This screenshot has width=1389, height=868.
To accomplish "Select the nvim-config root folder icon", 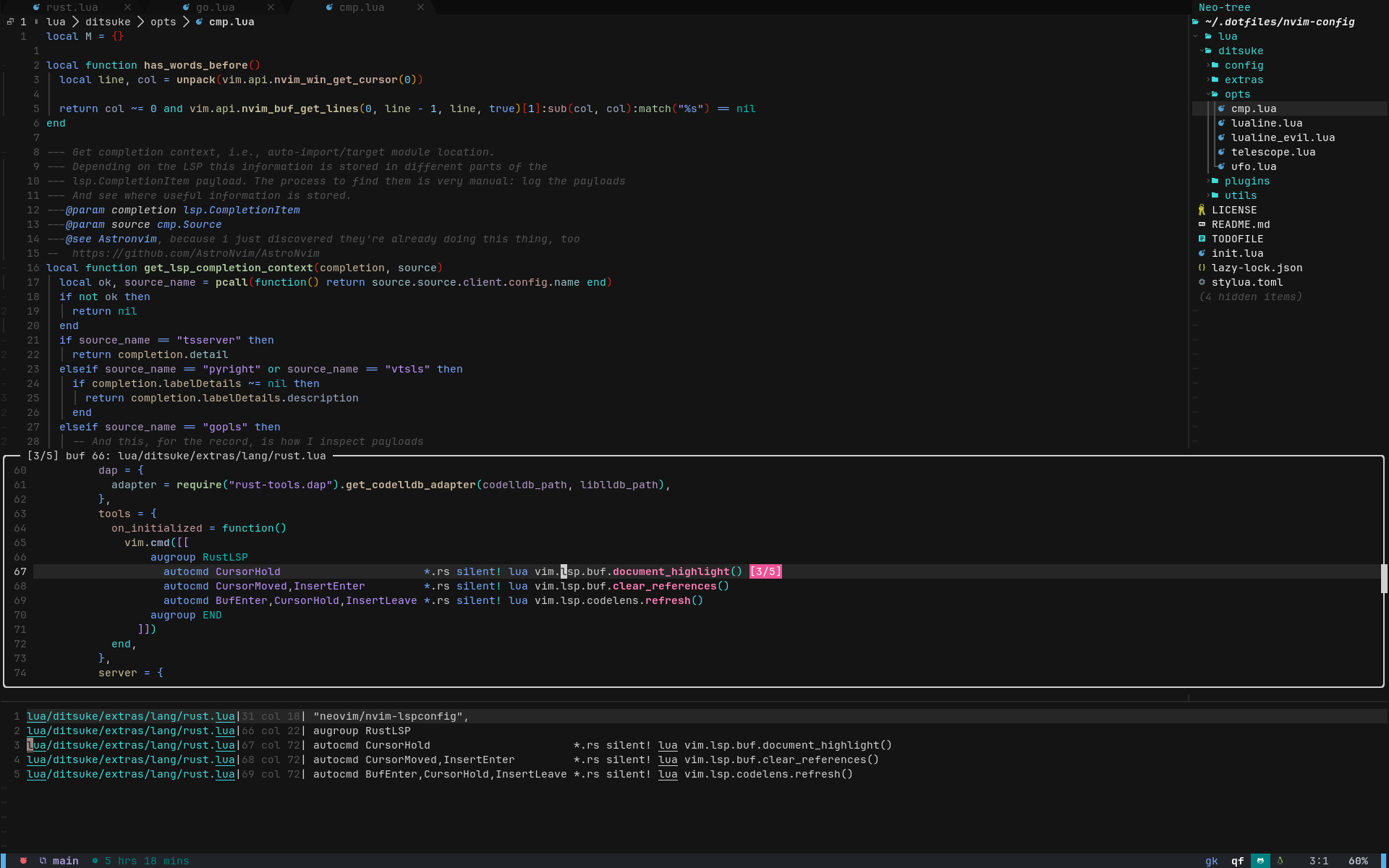I will click(x=1195, y=22).
